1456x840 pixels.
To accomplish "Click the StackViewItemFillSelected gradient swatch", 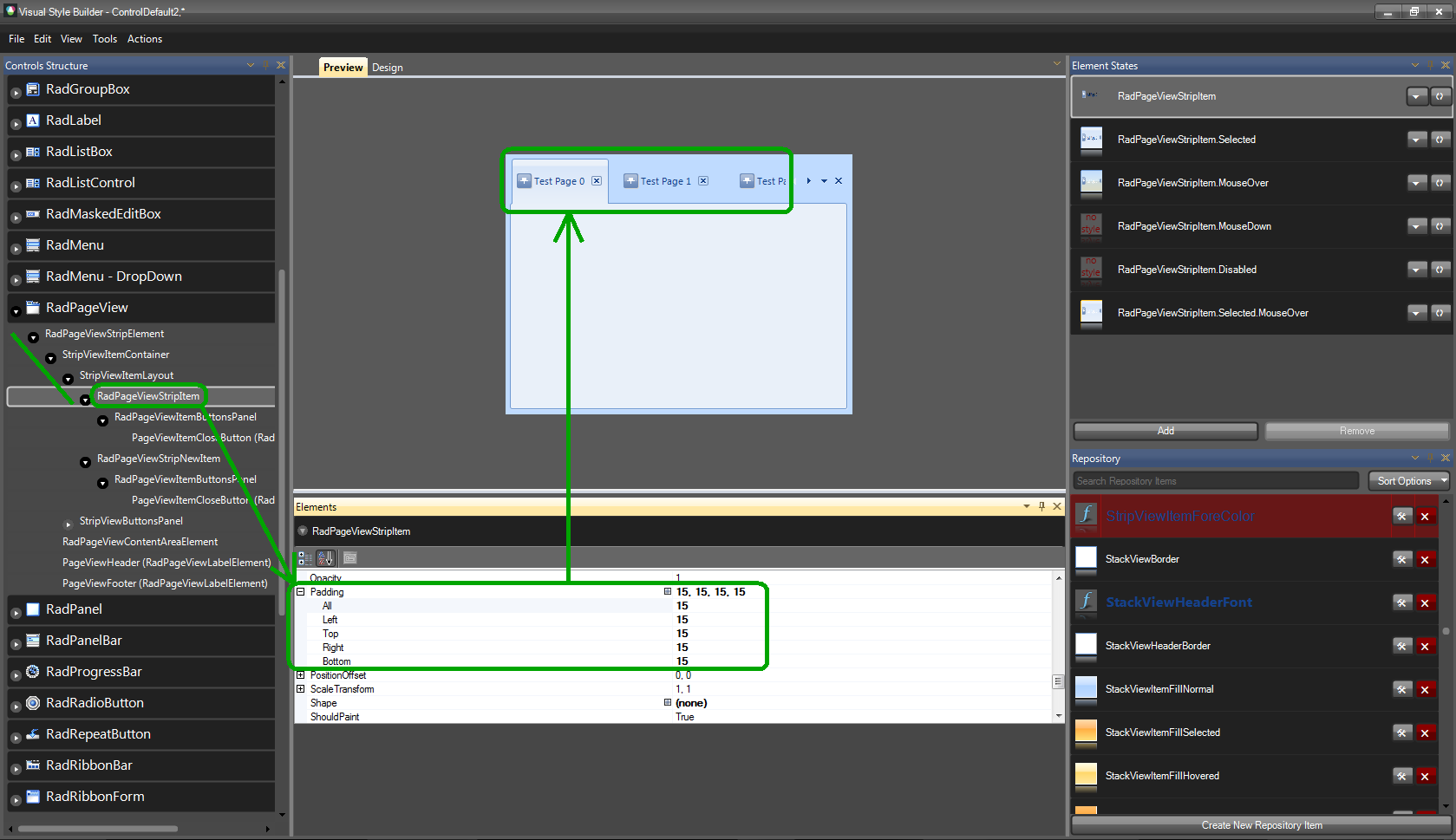I will 1087,732.
